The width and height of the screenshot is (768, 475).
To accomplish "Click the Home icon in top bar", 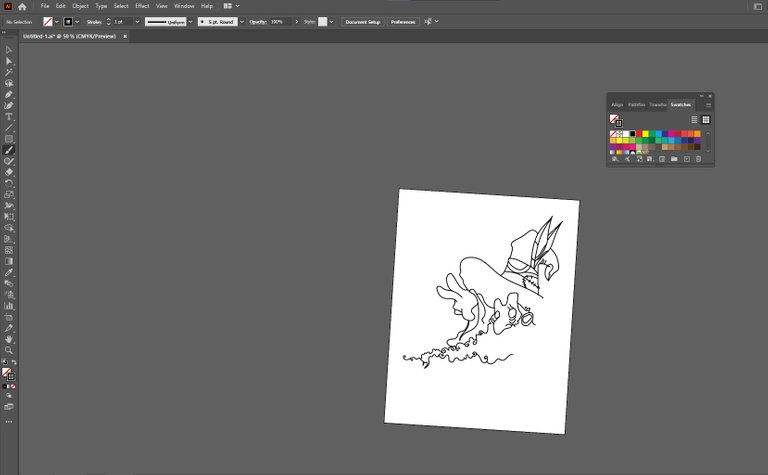I will click(22, 6).
